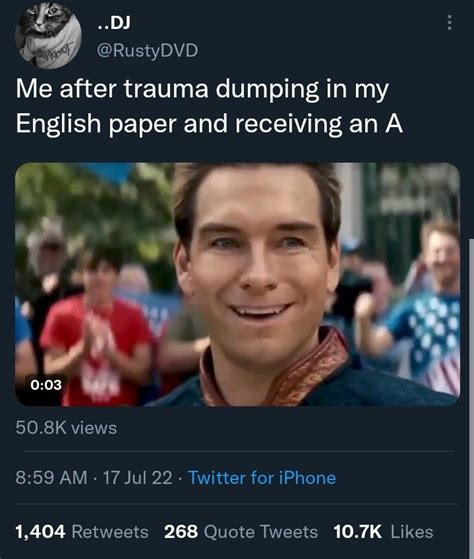Viewport: 474px width, 559px height.
Task: Show the 268 Quote Tweets list
Action: [x=241, y=532]
